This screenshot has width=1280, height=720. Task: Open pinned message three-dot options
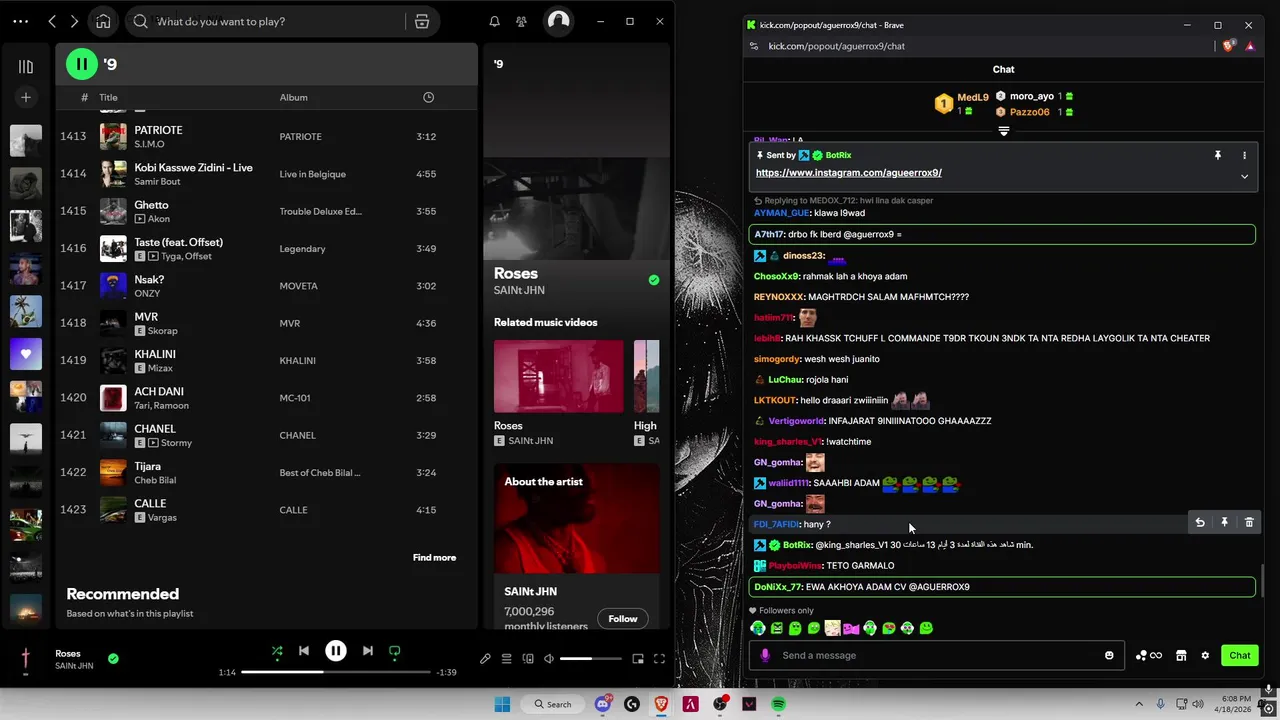[1244, 155]
